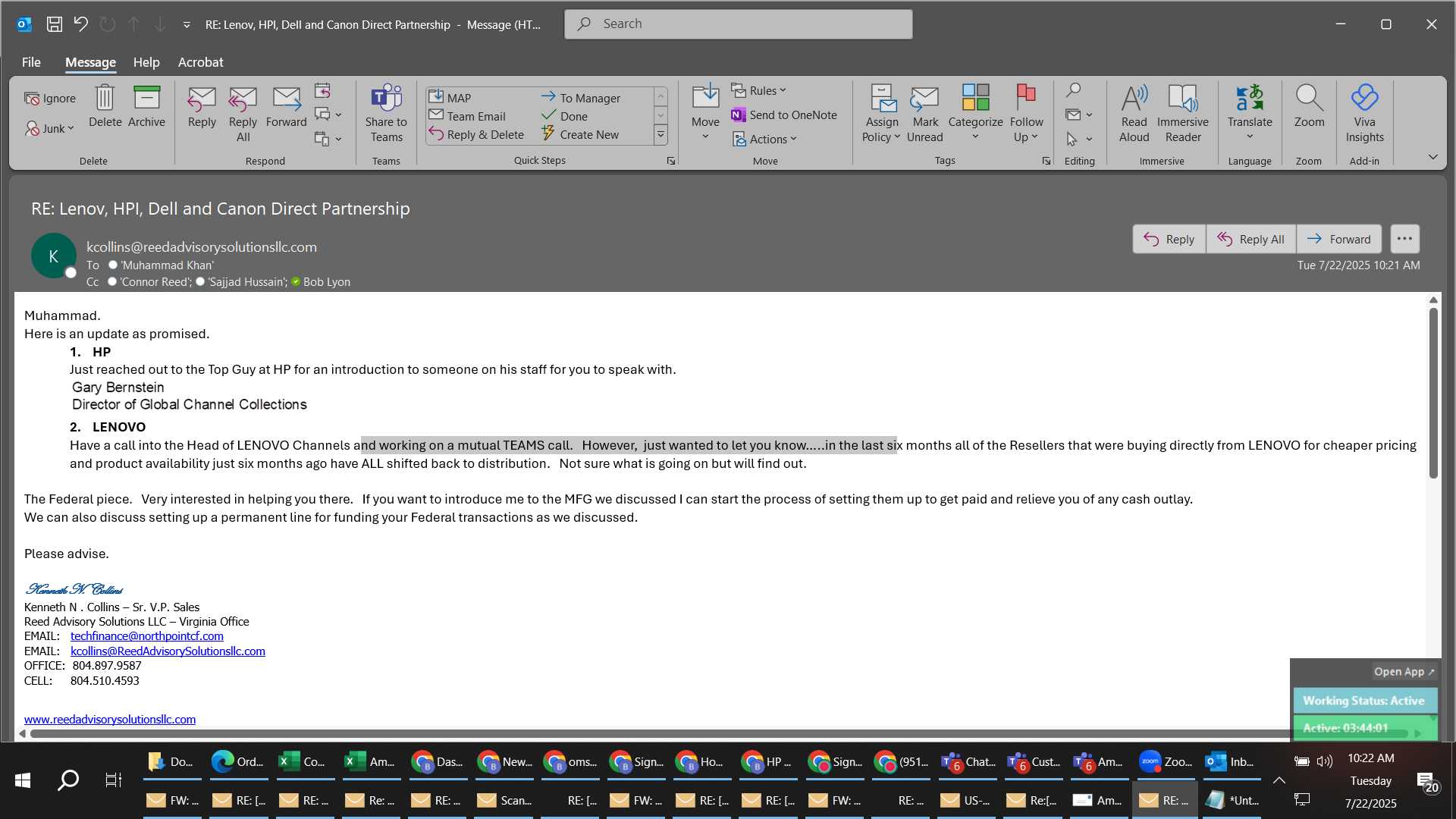
Task: Click Bob Lyon green presence indicator
Action: click(x=296, y=281)
